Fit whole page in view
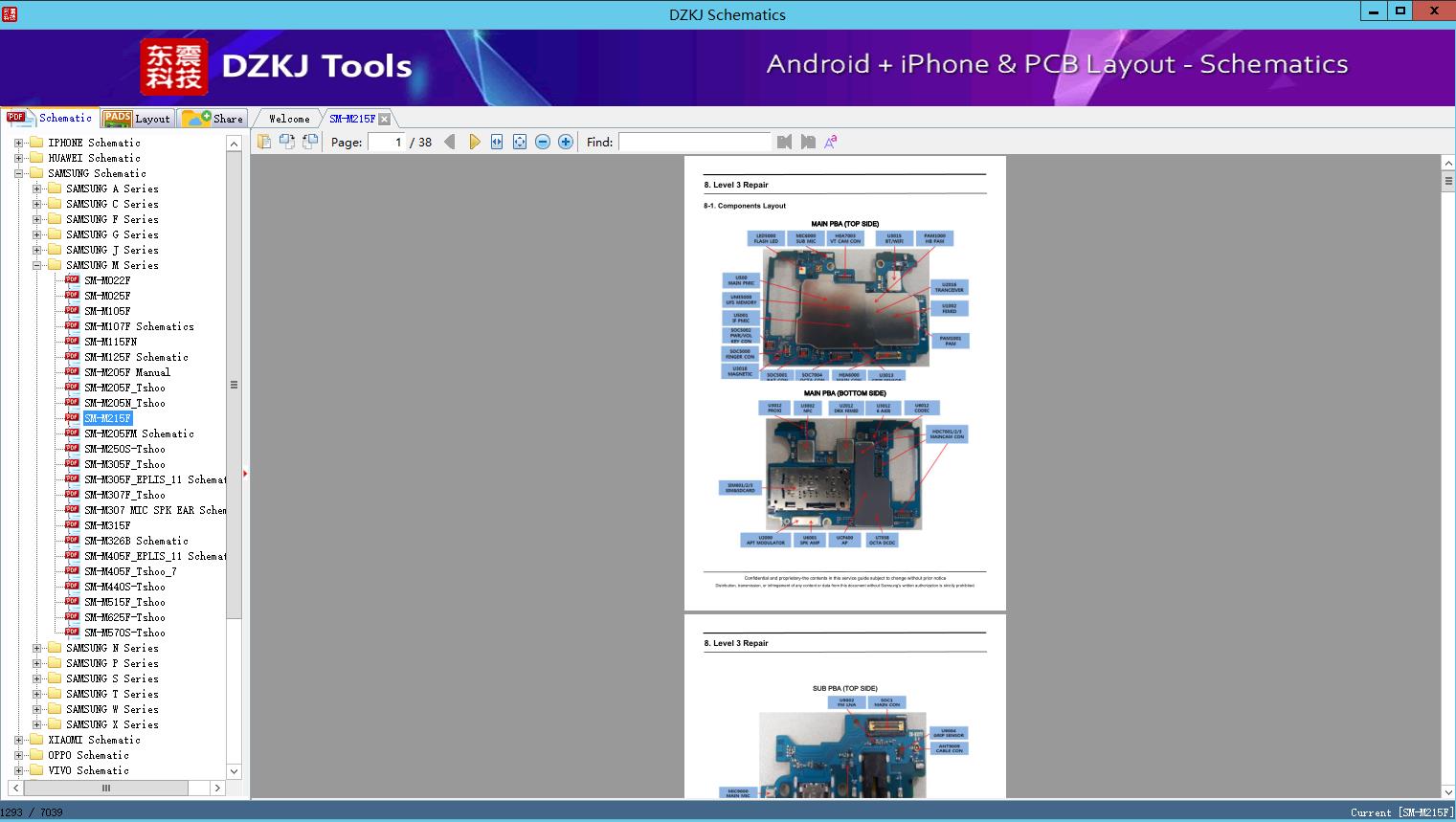This screenshot has height=822, width=1456. coord(520,142)
